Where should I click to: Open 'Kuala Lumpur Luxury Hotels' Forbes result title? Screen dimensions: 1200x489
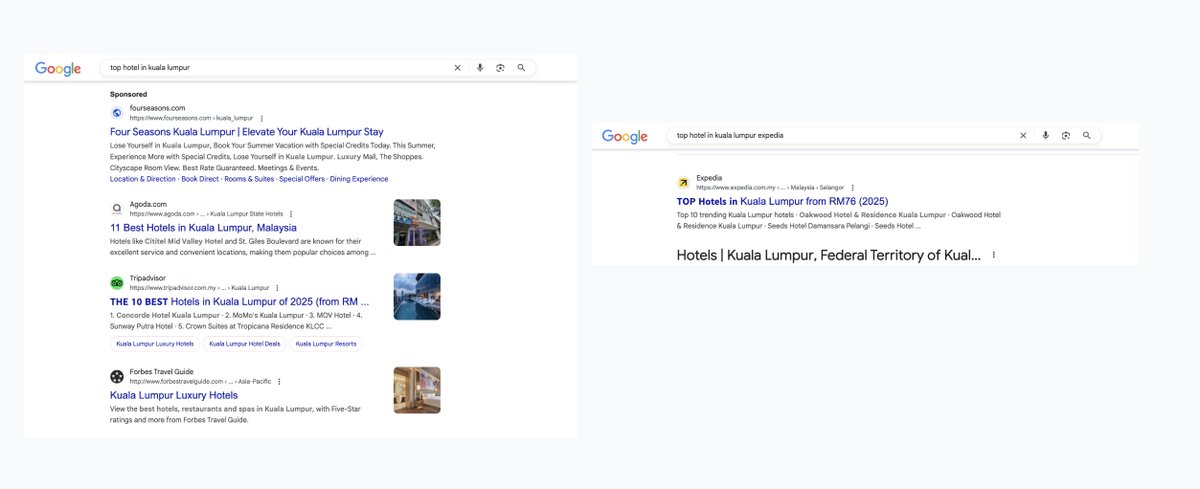pyautogui.click(x=174, y=395)
